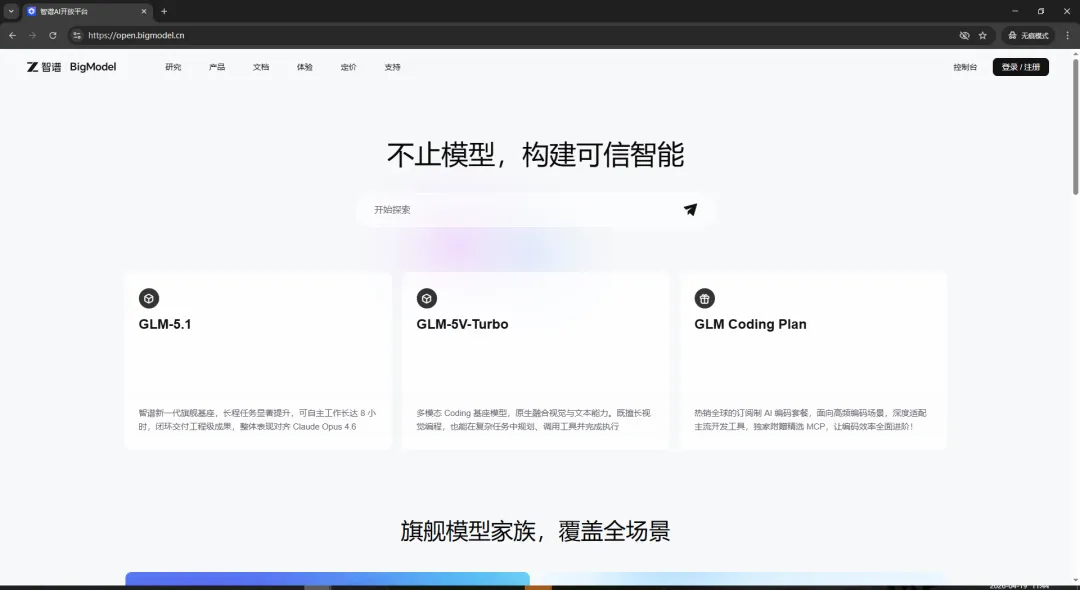Click the browser forward arrow

[x=32, y=35]
